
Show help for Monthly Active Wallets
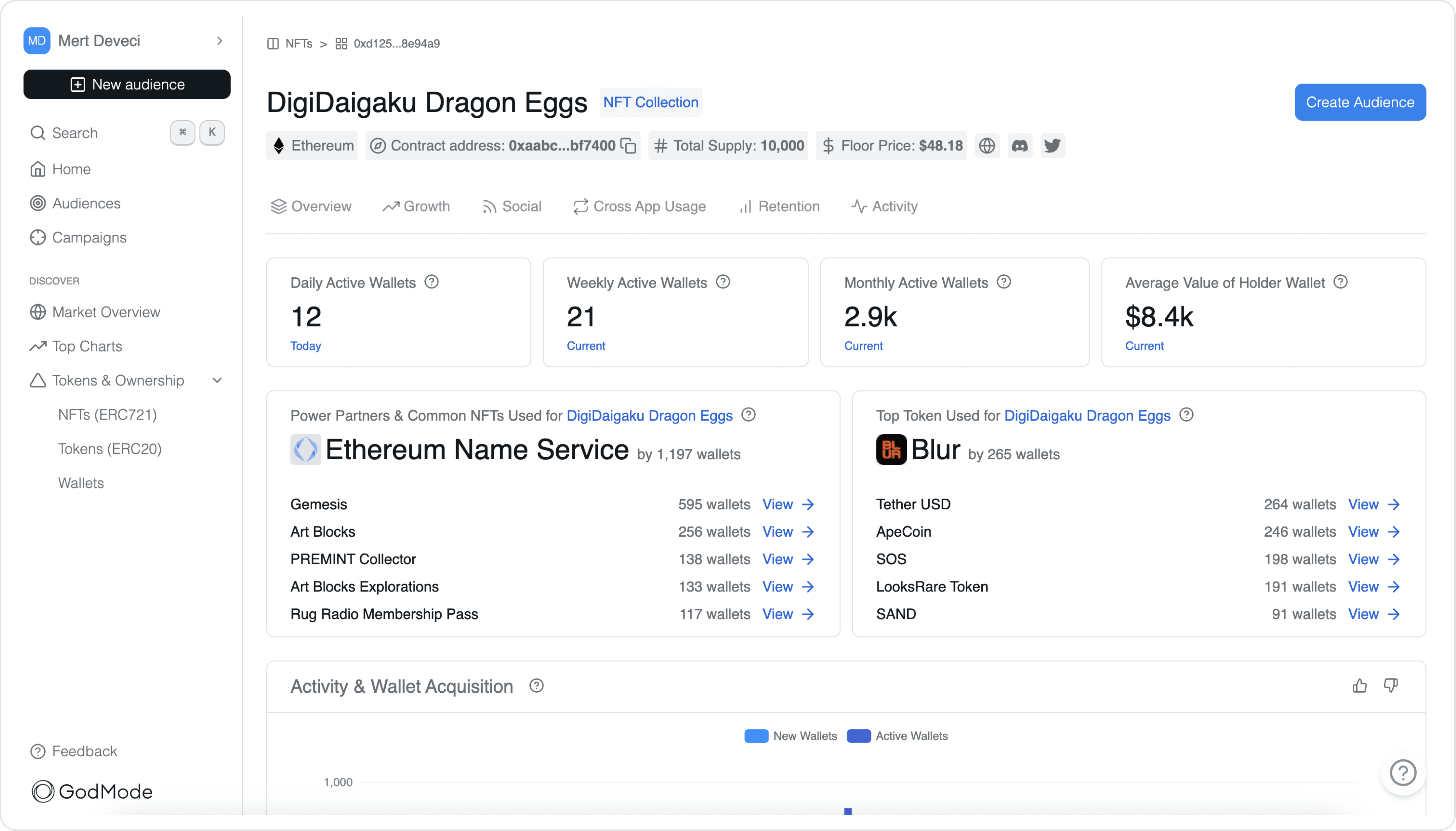(x=1004, y=282)
